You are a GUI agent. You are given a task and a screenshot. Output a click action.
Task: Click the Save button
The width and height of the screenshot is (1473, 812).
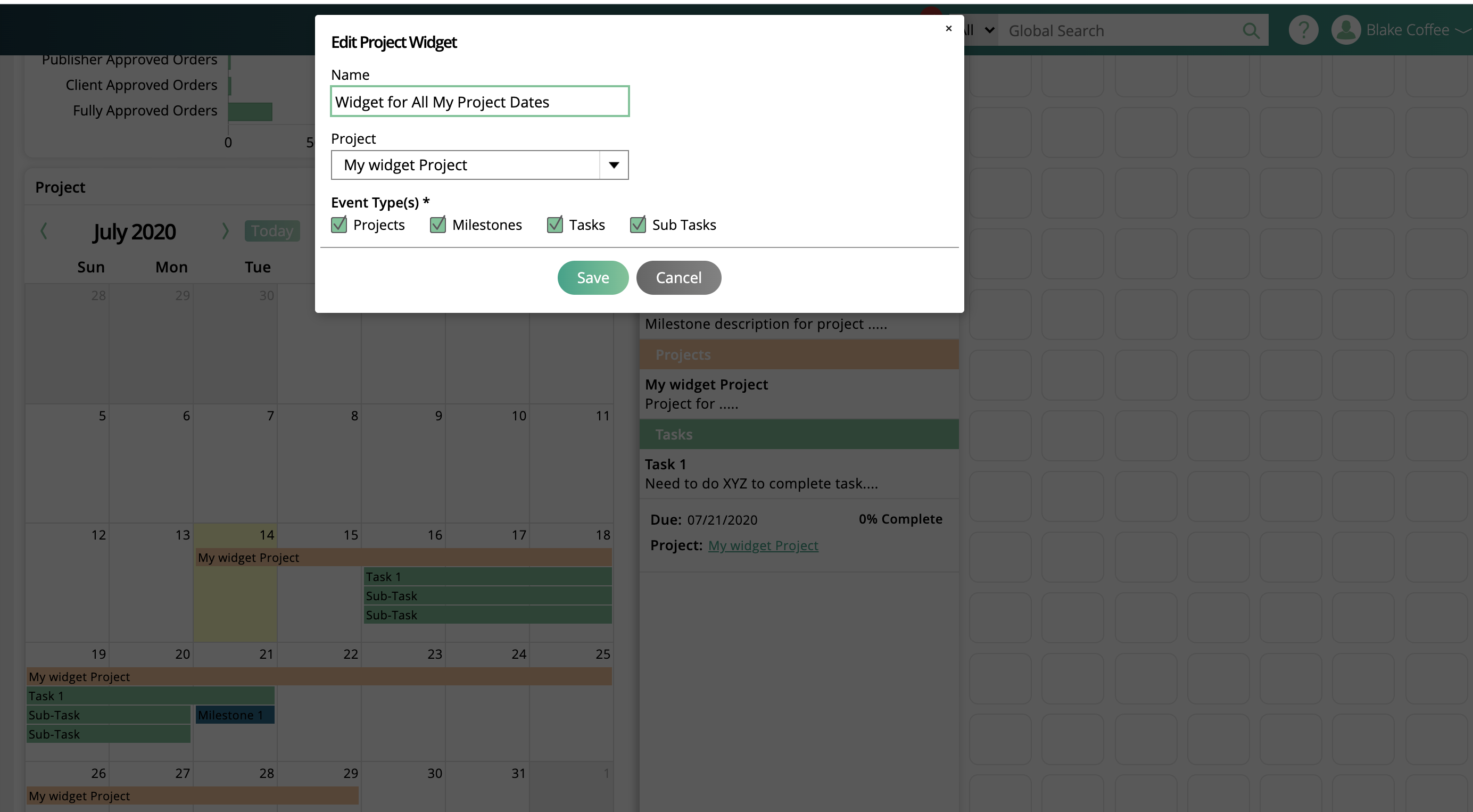pyautogui.click(x=593, y=278)
